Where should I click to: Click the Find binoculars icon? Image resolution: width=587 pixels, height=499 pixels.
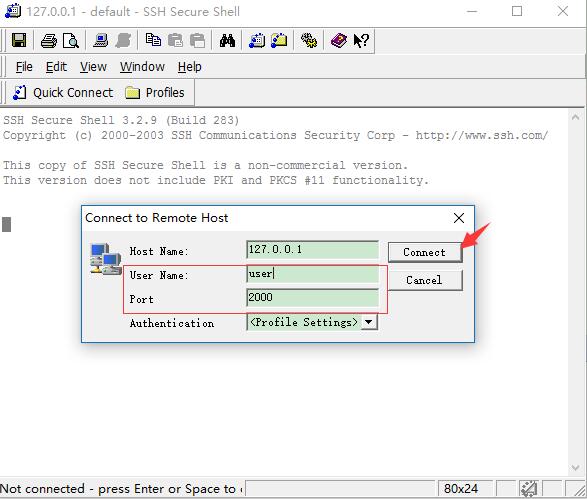tap(227, 40)
